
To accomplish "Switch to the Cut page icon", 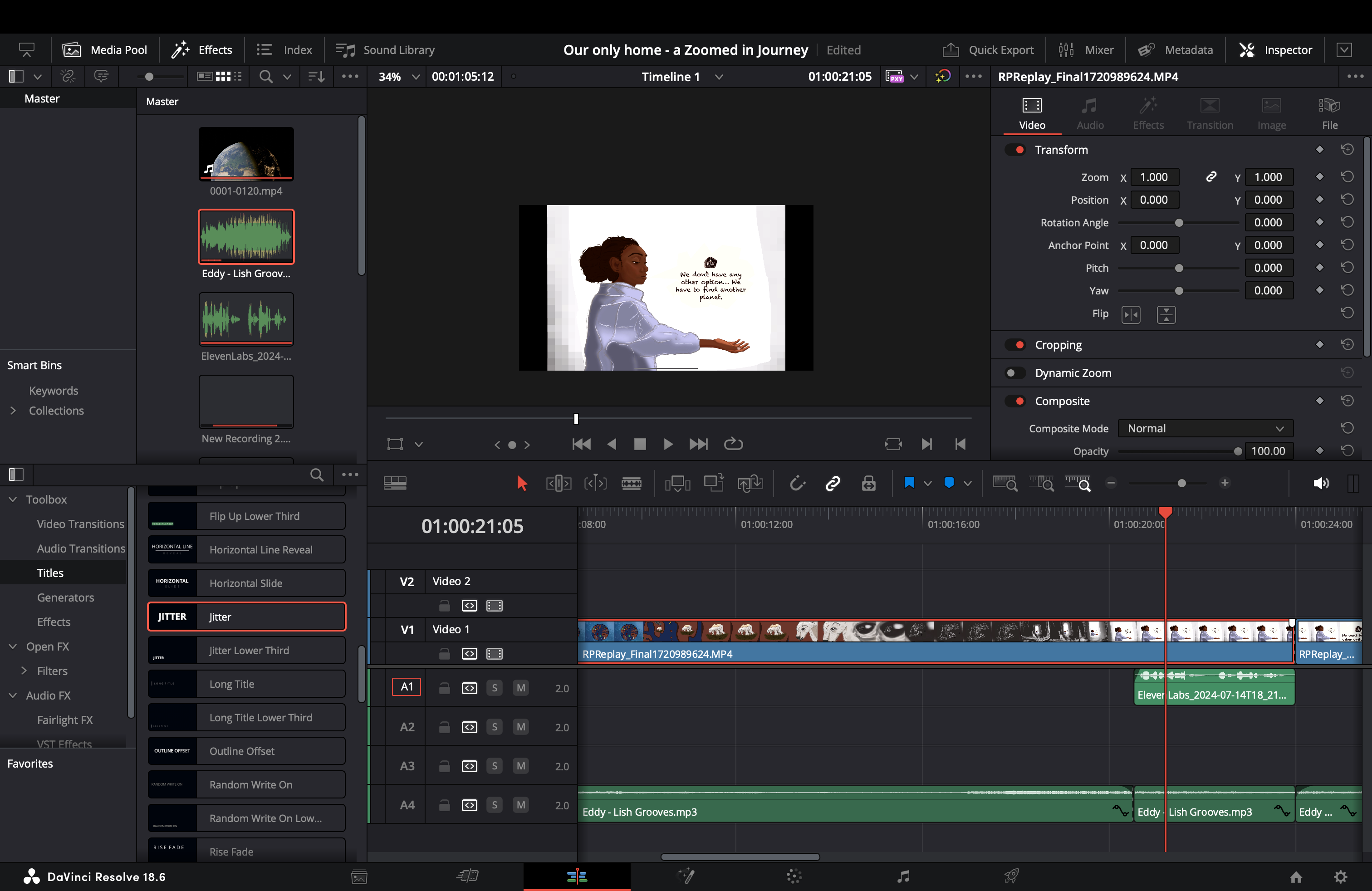I will click(x=467, y=876).
